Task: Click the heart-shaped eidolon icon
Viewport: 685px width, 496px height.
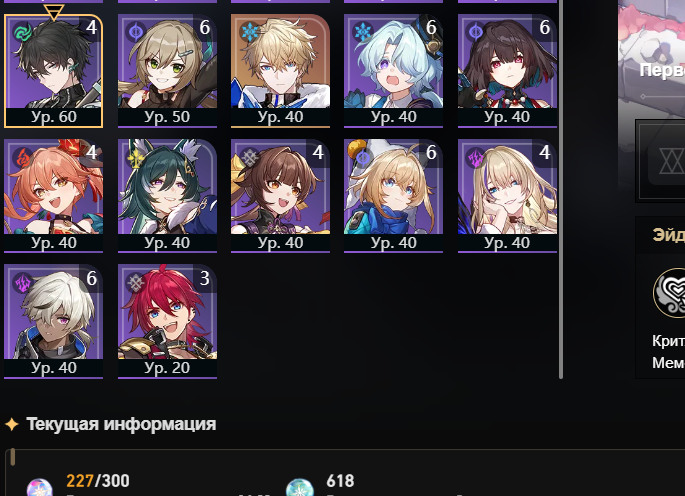Action: (x=669, y=293)
